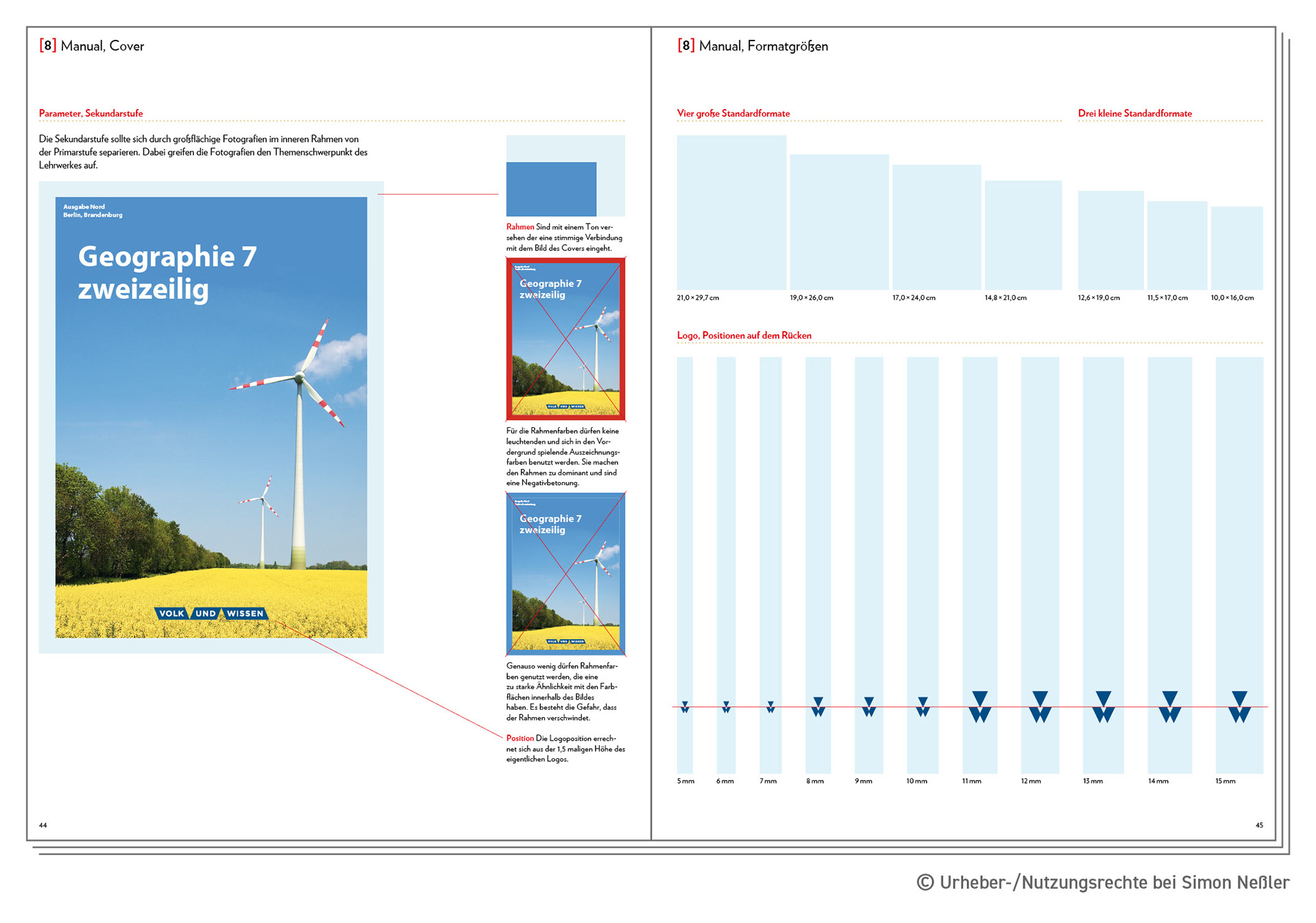Click the '5 mm' spine label

coord(685,781)
